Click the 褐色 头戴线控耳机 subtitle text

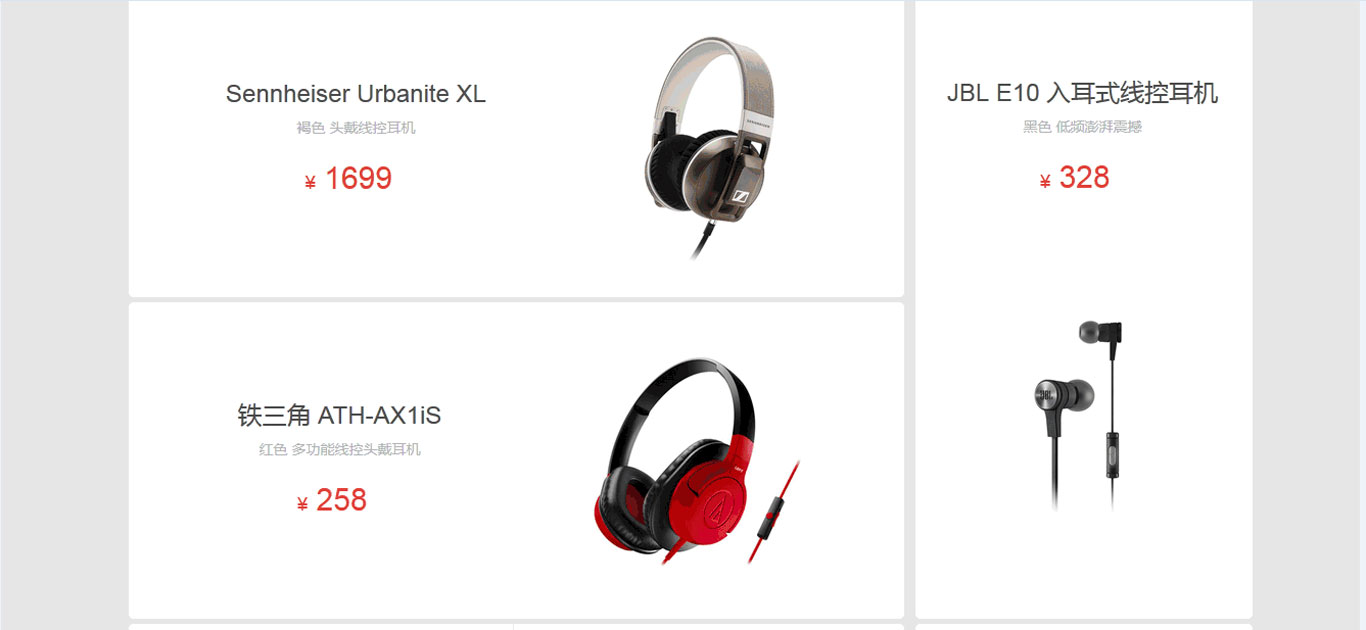point(356,128)
